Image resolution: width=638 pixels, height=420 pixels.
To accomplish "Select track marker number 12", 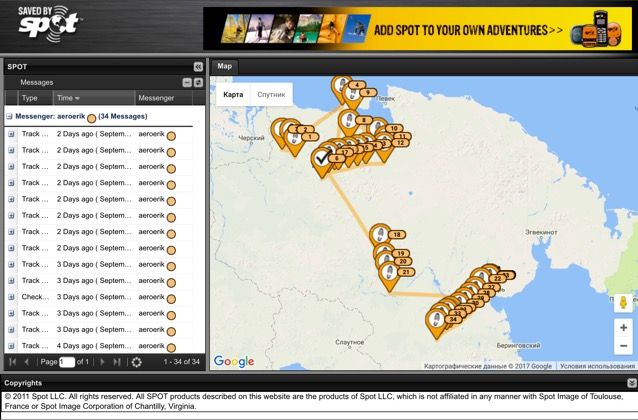I will (x=385, y=146).
